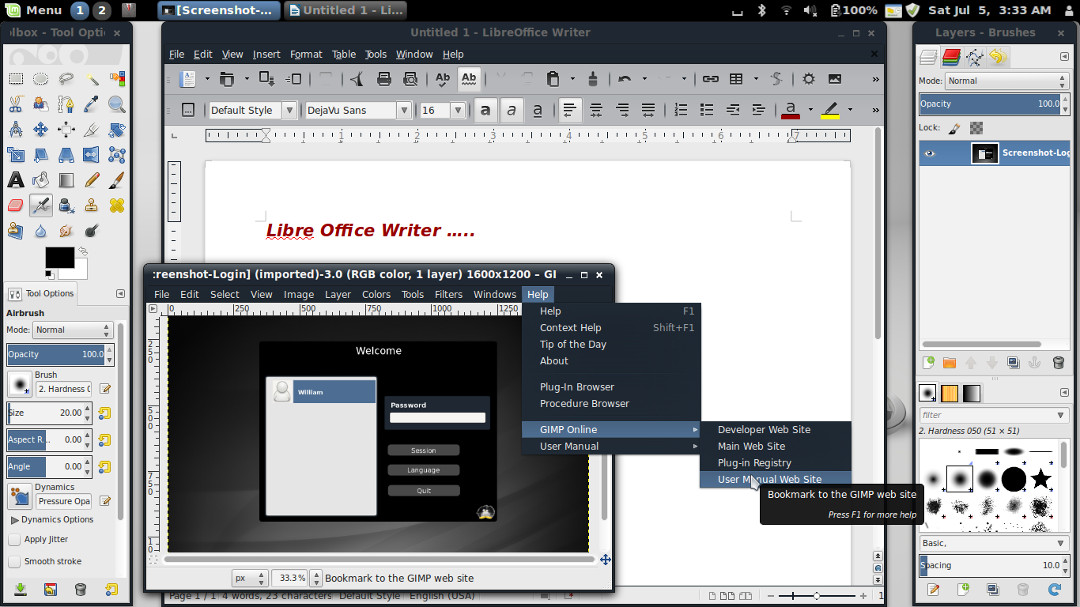Hide the Screenshot-Login layer eye icon
Screen dimensions: 1080x607
[x=930, y=153]
